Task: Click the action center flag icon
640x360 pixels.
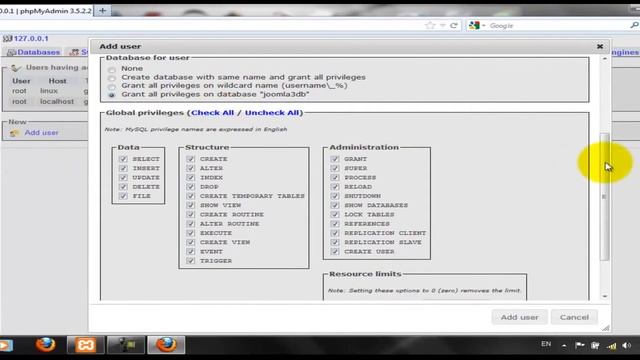Action: [x=579, y=346]
